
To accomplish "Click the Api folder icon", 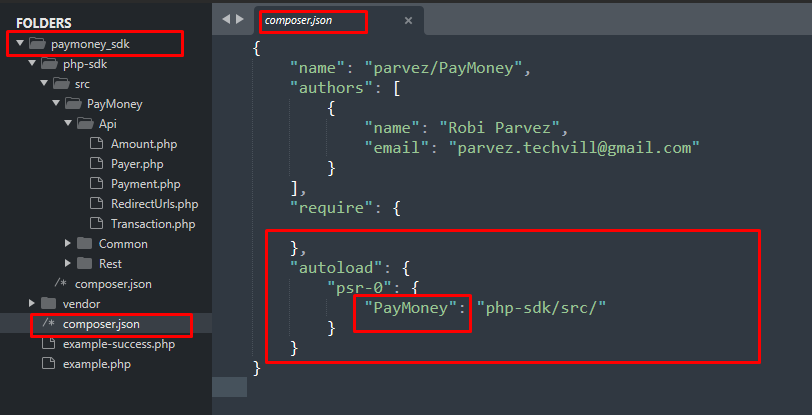I will coord(84,124).
